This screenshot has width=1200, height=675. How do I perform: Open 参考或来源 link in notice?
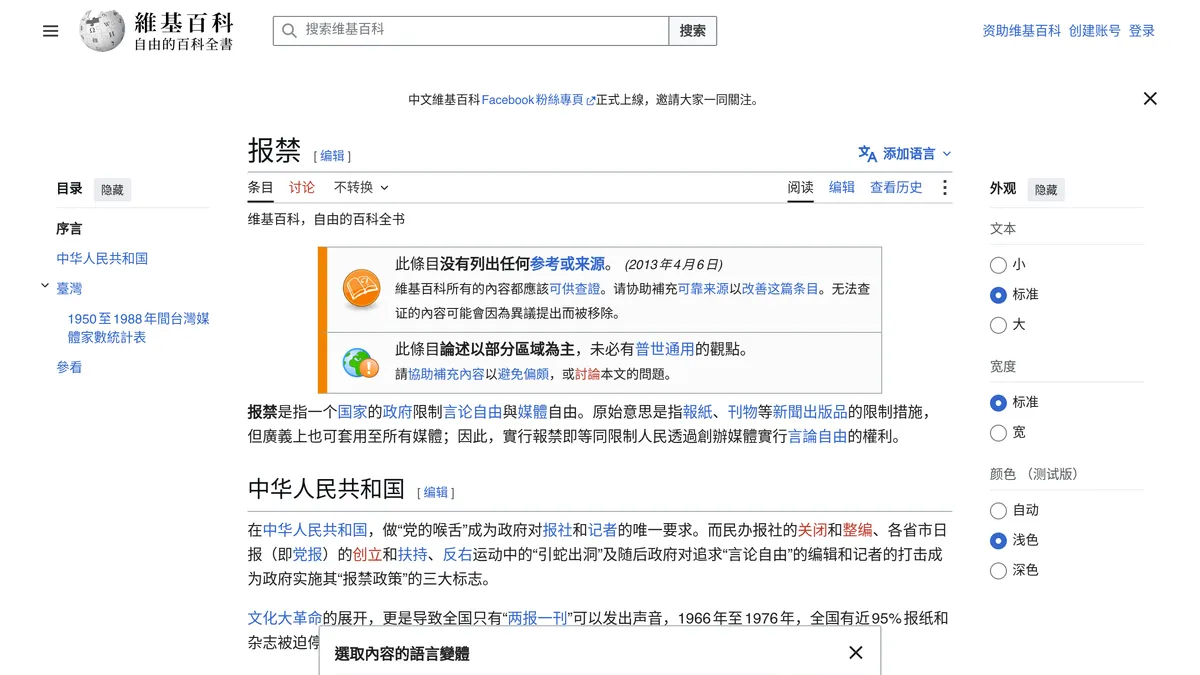tap(568, 264)
